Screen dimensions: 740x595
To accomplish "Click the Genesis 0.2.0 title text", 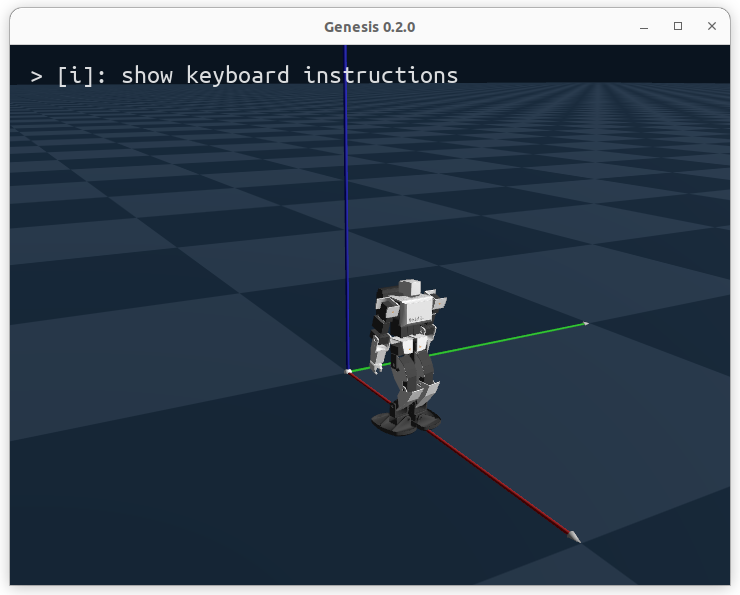I will tap(370, 27).
